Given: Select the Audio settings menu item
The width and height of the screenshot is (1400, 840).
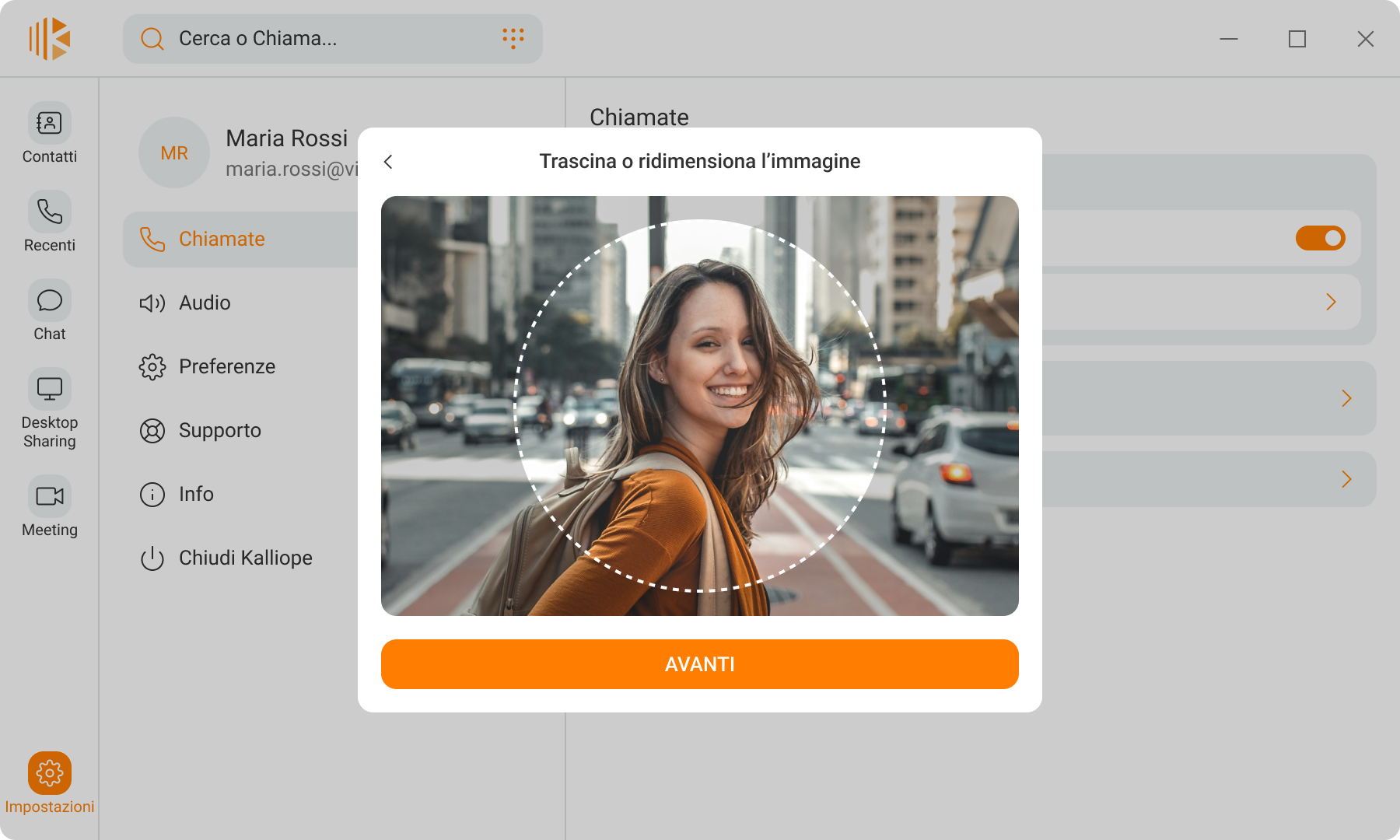Looking at the screenshot, I should (x=205, y=303).
